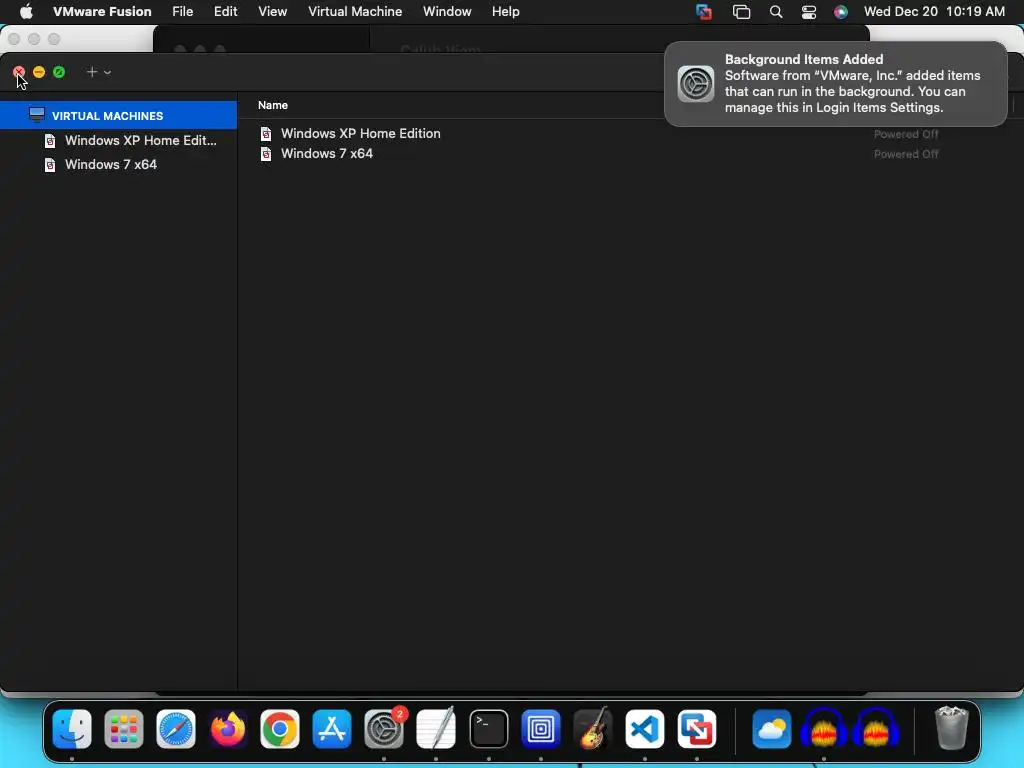1024x768 pixels.
Task: Open Visual Studio Code from the Dock
Action: (x=645, y=729)
